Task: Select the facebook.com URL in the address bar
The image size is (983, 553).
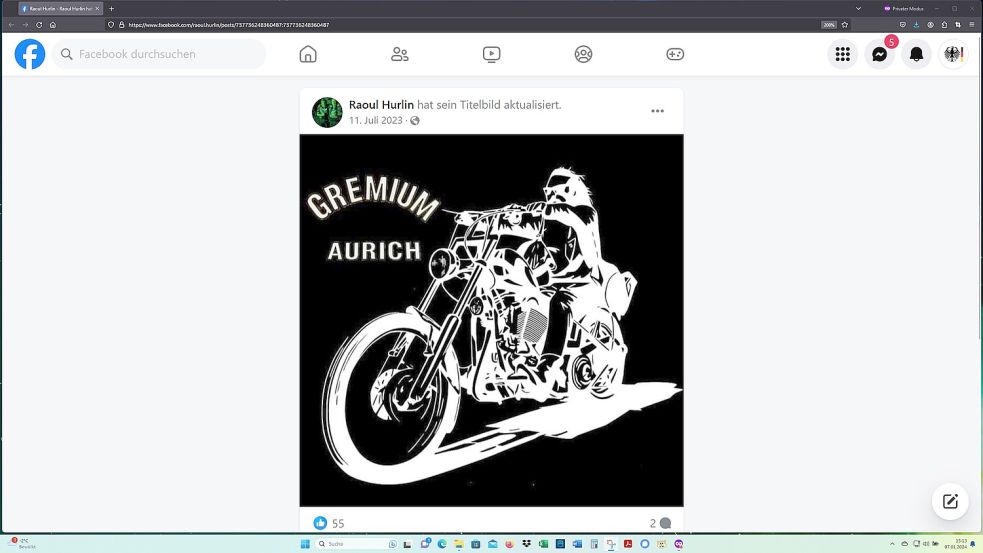Action: 229,25
